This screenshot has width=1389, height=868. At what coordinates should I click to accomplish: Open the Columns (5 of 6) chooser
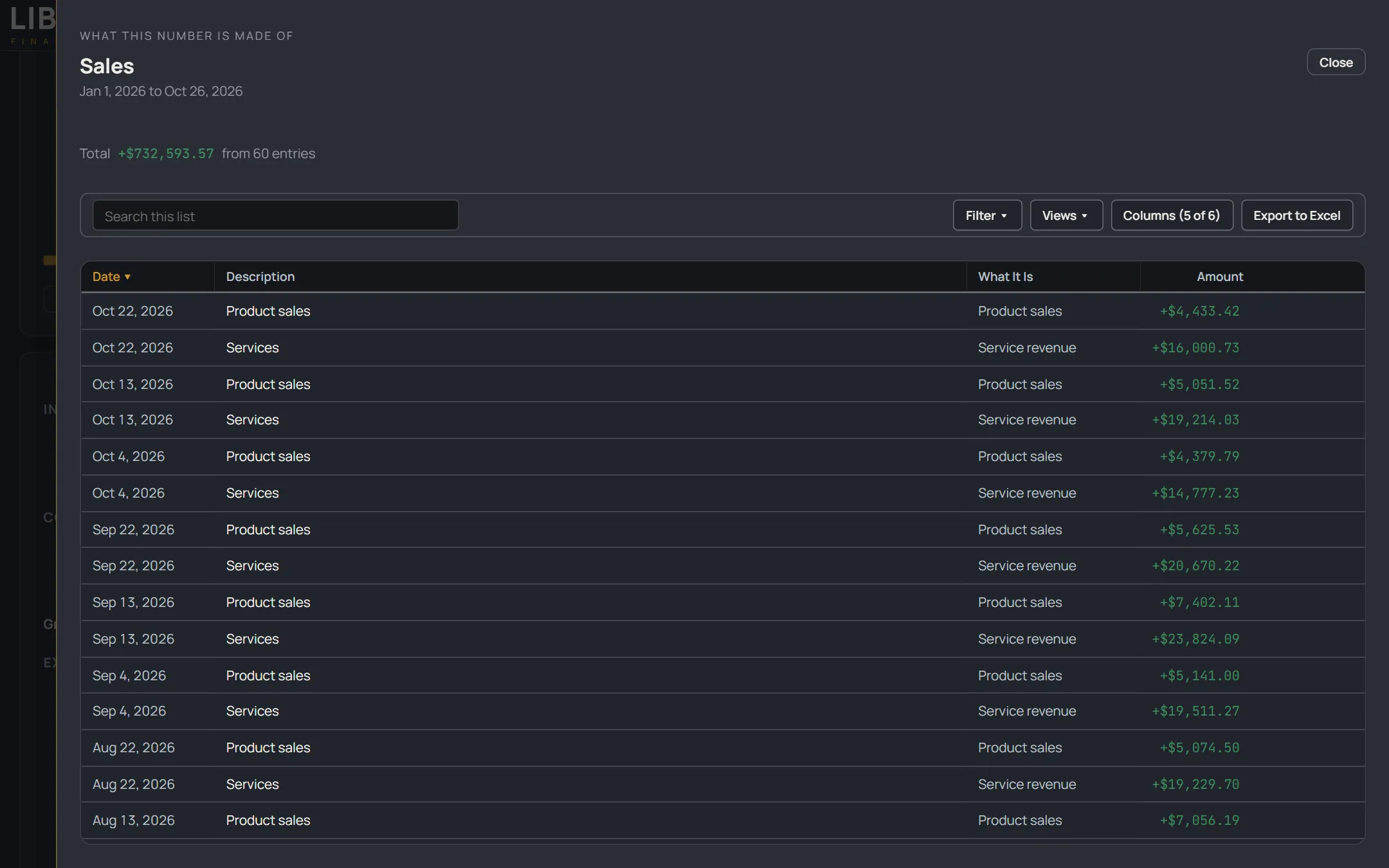(1171, 215)
